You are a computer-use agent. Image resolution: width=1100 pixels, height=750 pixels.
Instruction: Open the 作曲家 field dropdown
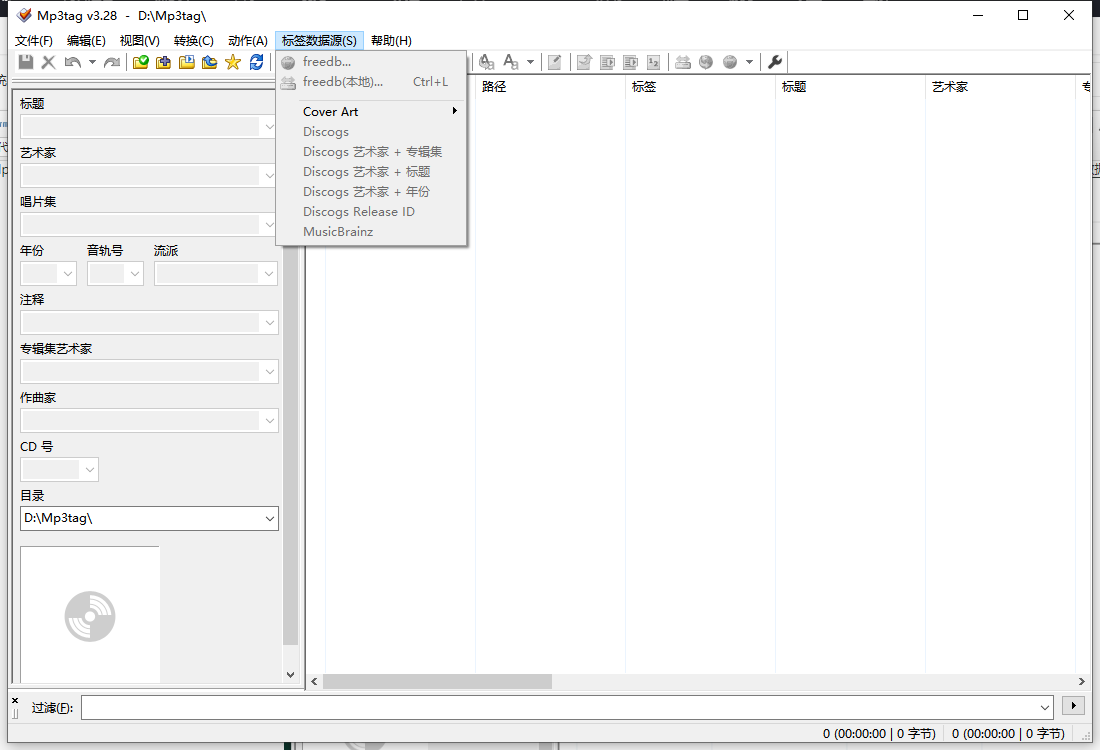[x=269, y=421]
